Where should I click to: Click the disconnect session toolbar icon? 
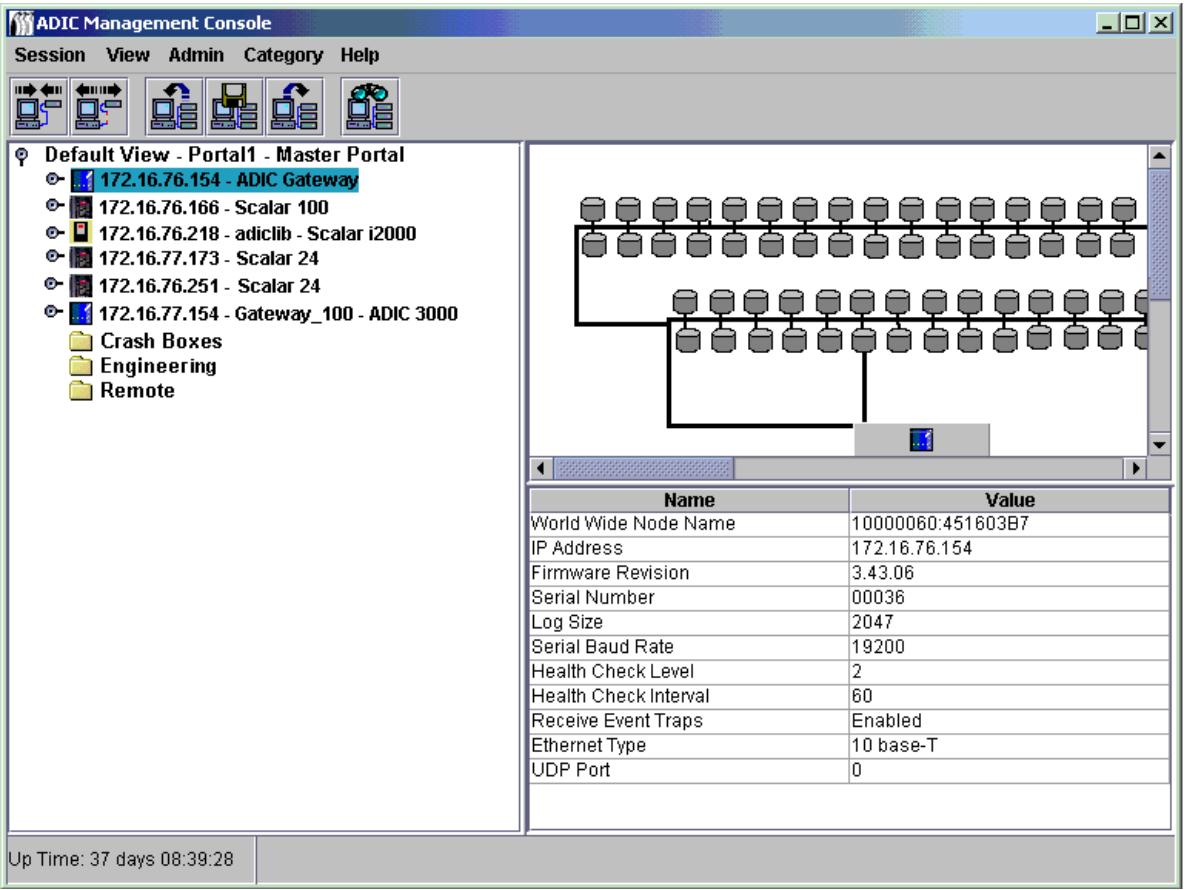[x=99, y=107]
